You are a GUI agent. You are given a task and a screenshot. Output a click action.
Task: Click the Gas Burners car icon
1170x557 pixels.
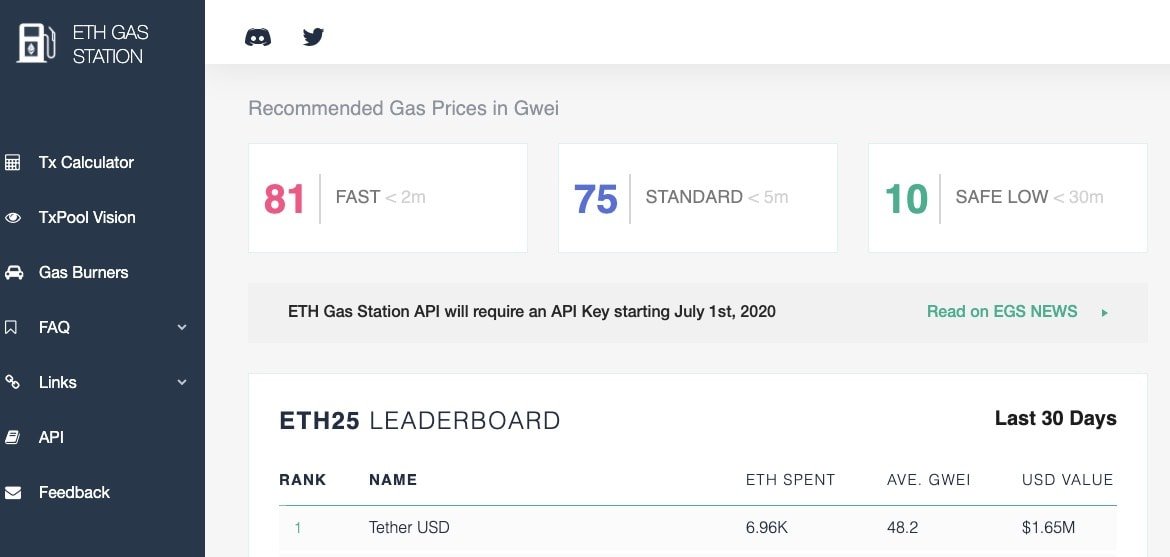point(13,273)
